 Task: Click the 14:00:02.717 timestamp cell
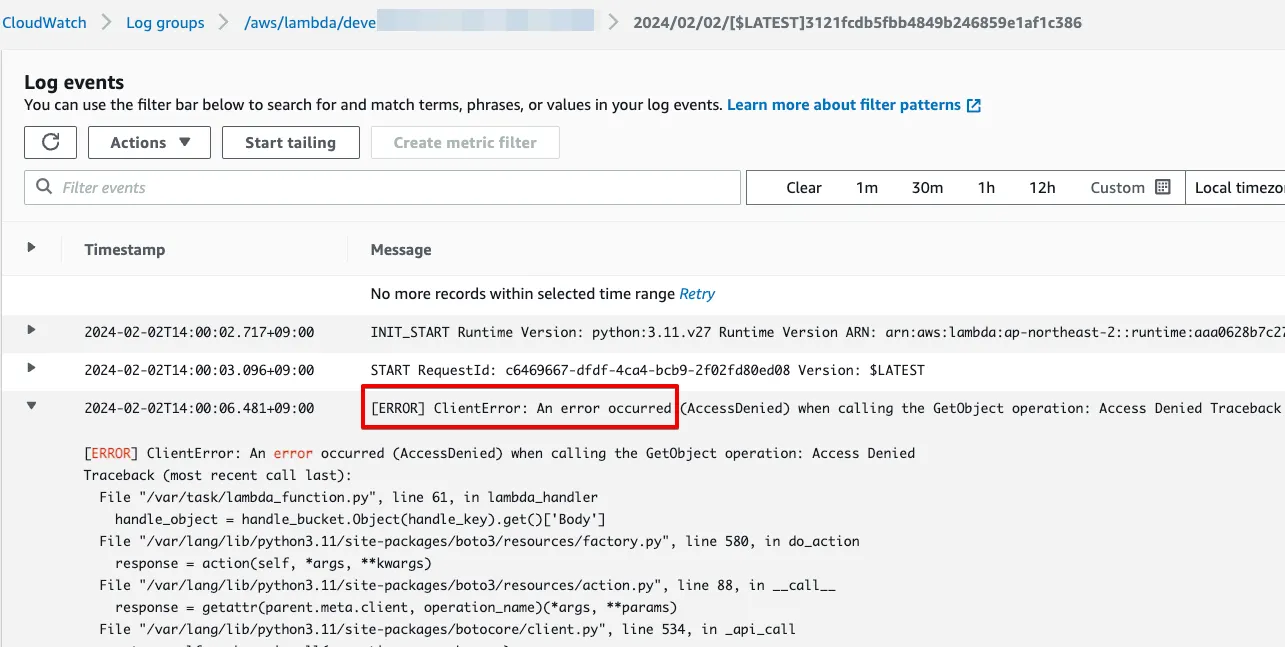click(199, 332)
